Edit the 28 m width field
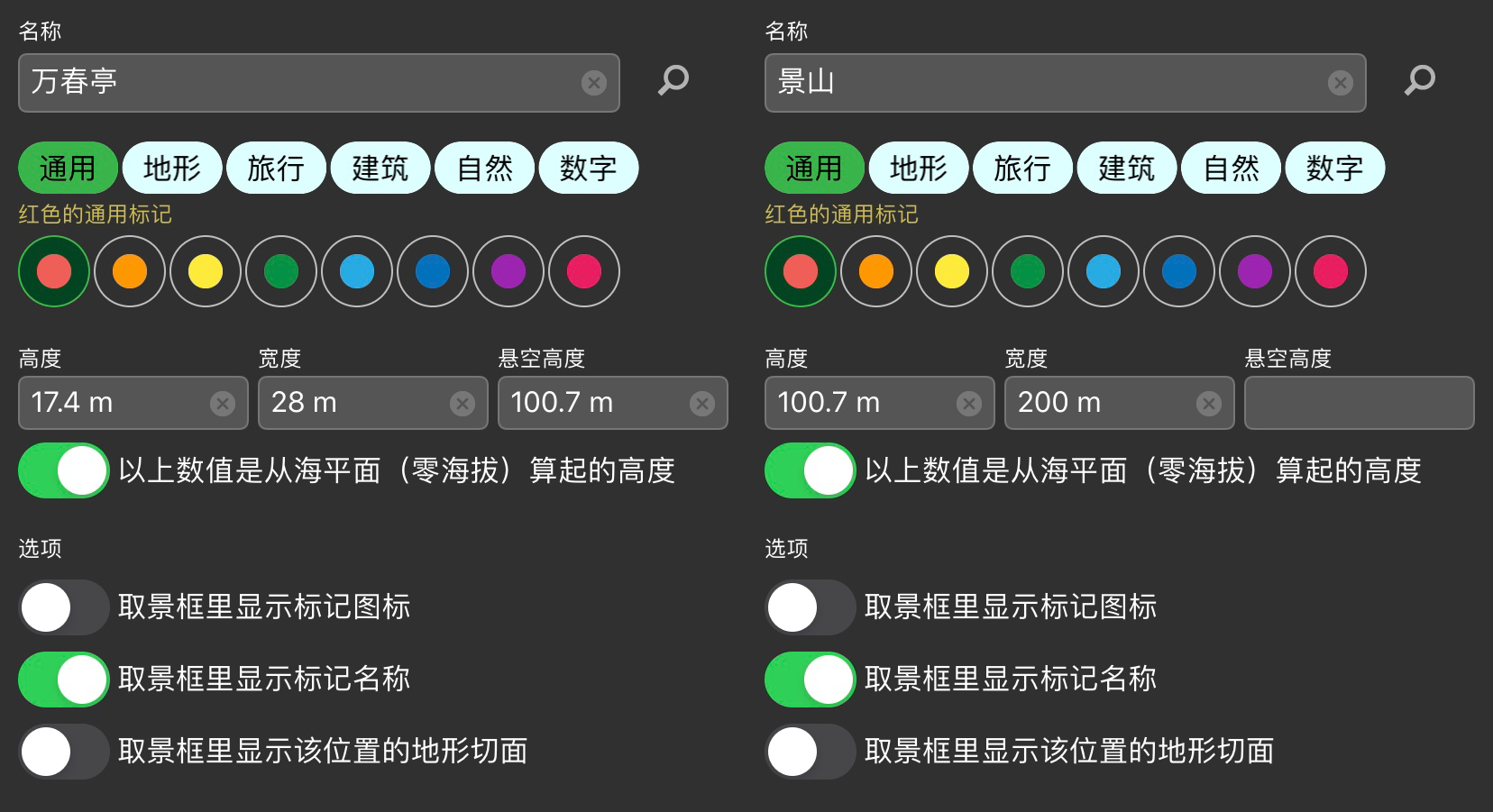This screenshot has height=812, width=1493. [x=373, y=403]
